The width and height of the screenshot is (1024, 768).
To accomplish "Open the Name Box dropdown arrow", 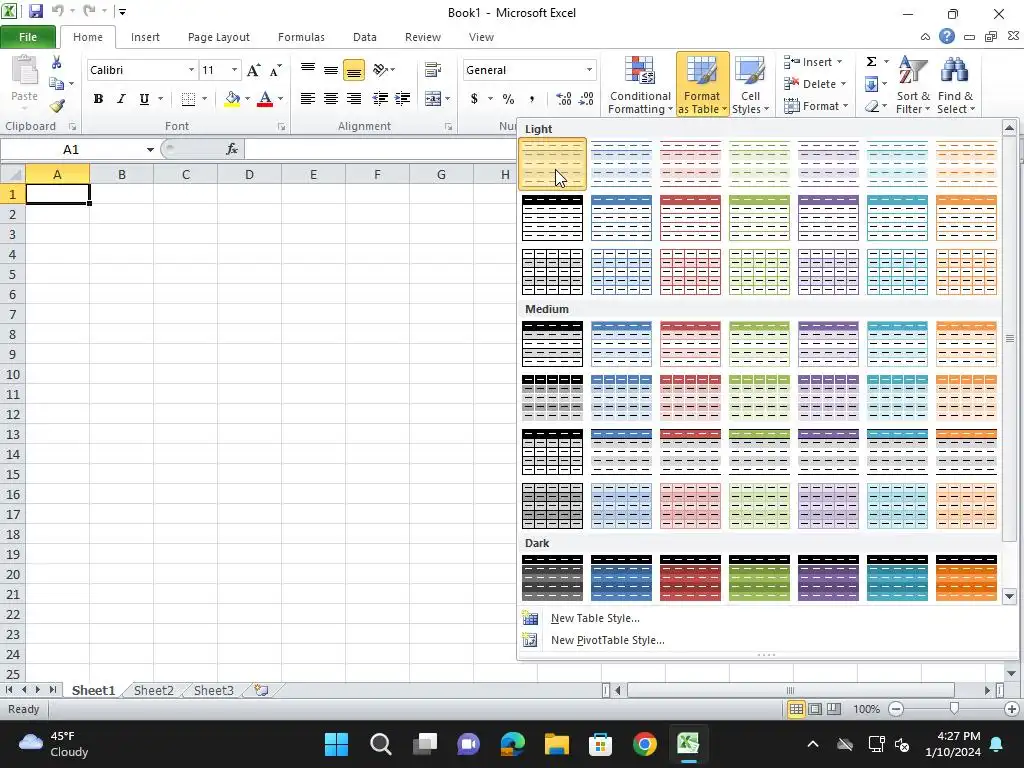I will [150, 150].
